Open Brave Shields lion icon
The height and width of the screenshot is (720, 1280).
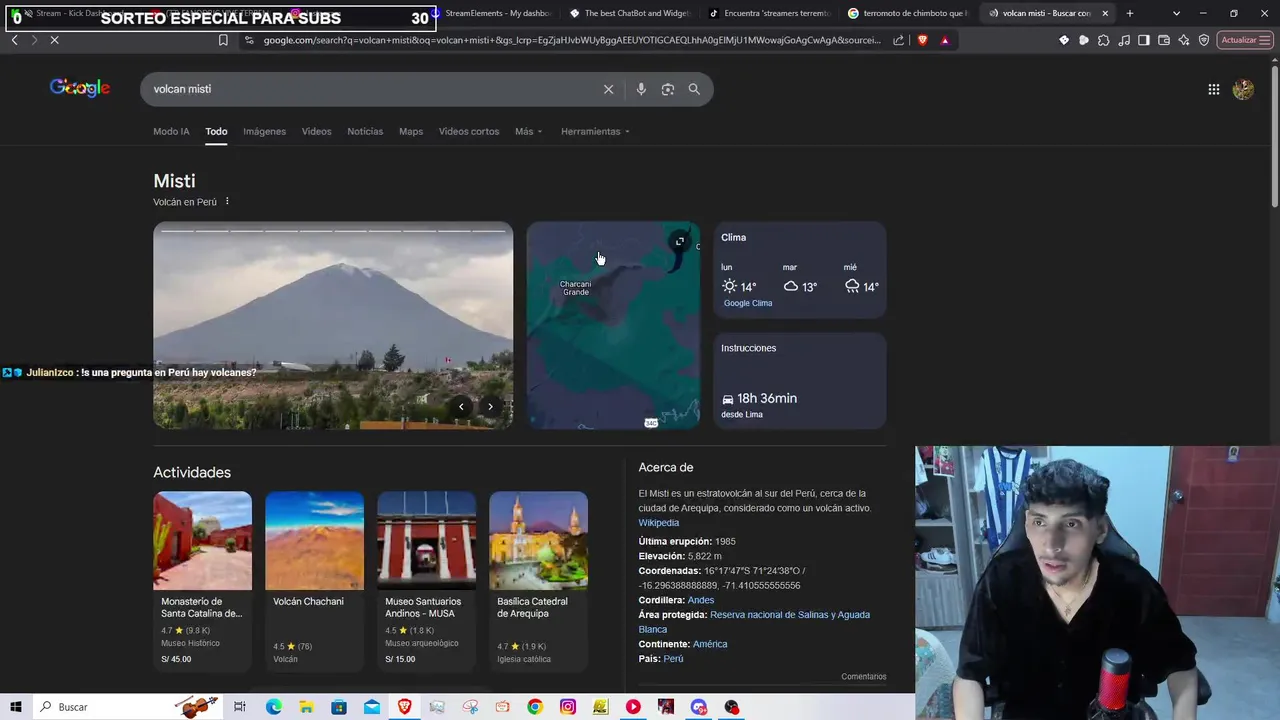(921, 40)
